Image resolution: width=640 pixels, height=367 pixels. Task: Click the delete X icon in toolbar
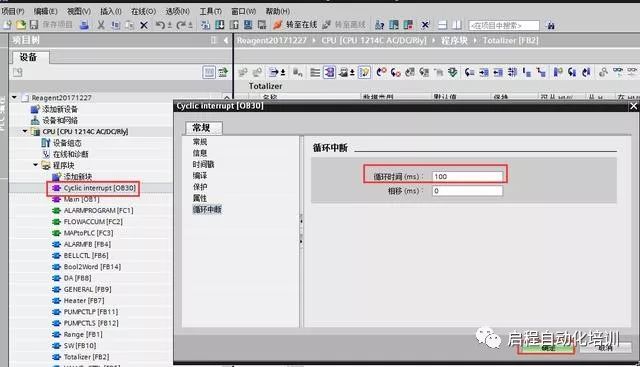click(144, 25)
